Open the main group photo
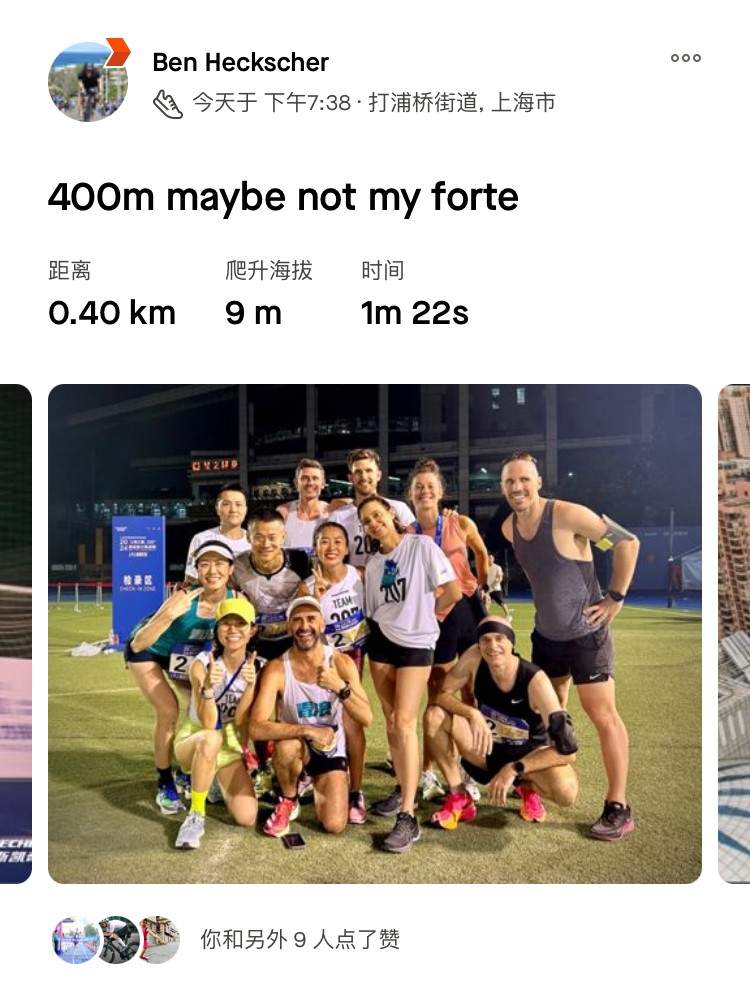 coord(375,633)
